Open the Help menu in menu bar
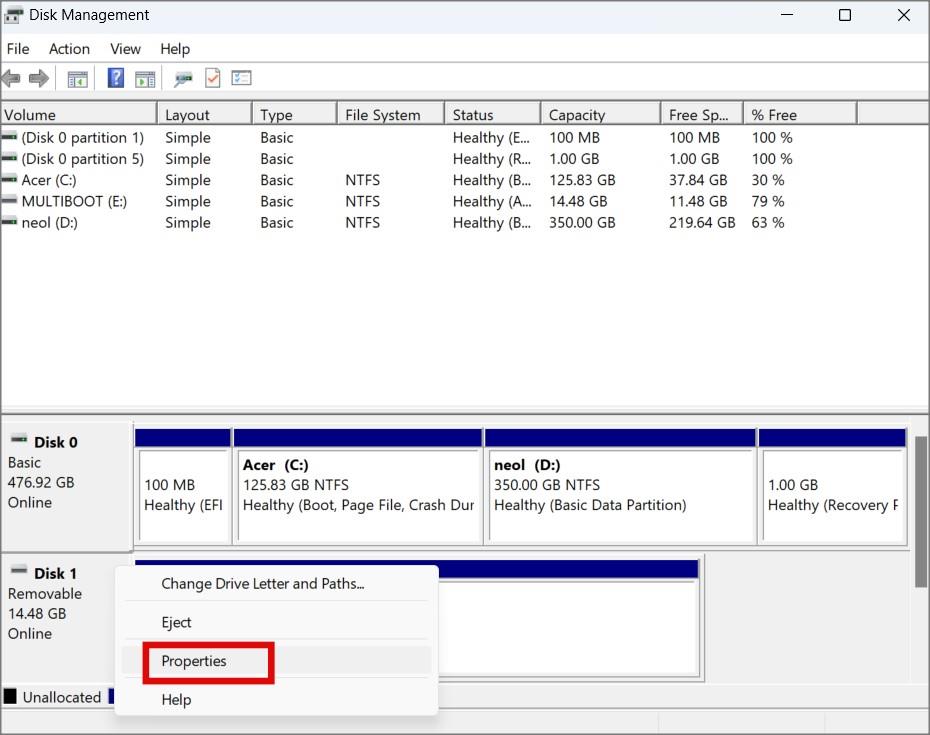 click(175, 49)
